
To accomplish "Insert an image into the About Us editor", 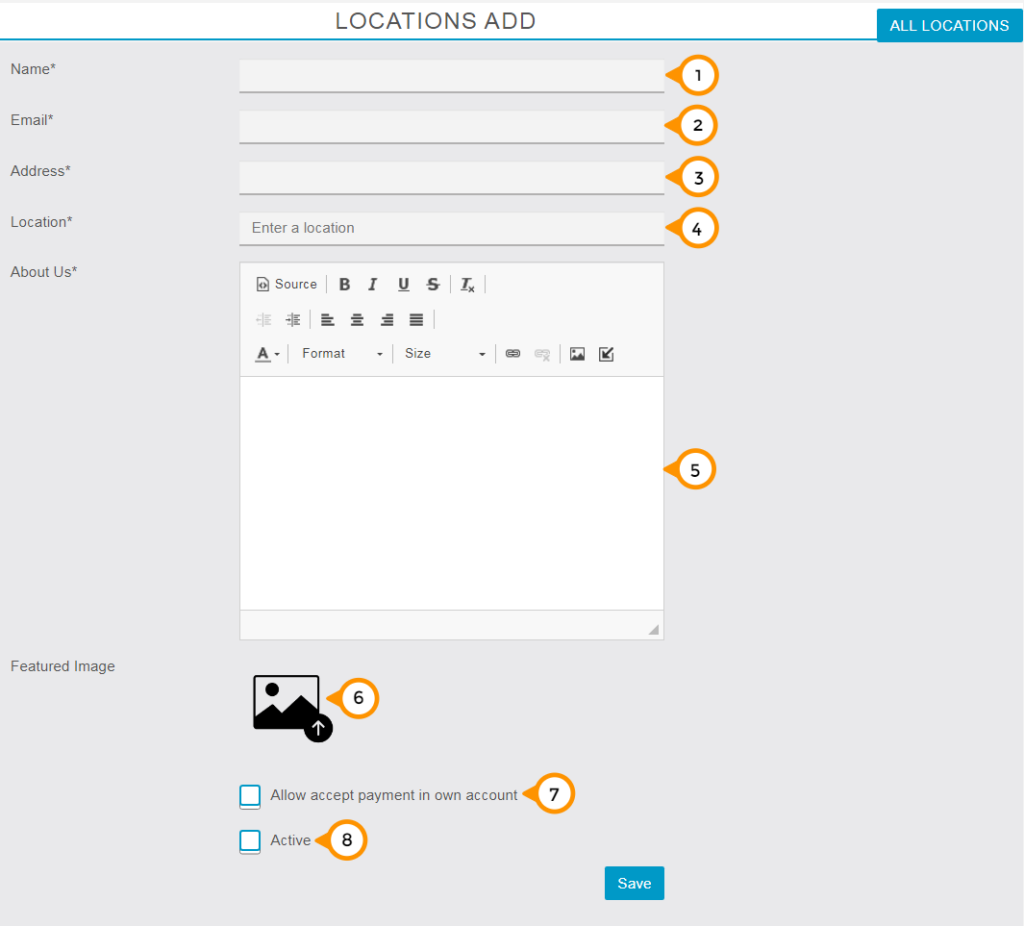I will point(577,353).
